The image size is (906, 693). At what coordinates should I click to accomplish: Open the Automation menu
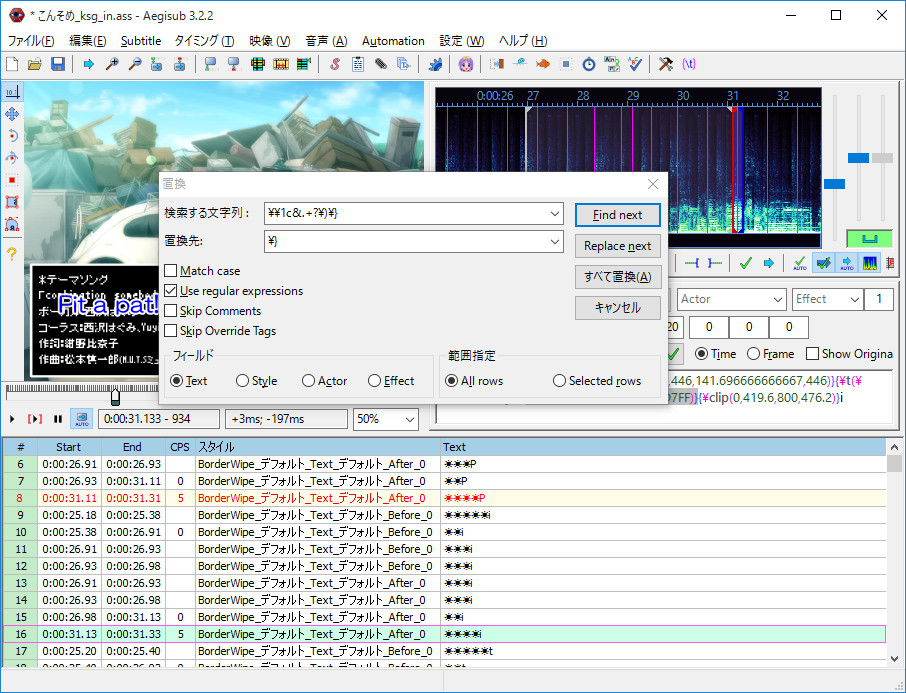tap(393, 41)
